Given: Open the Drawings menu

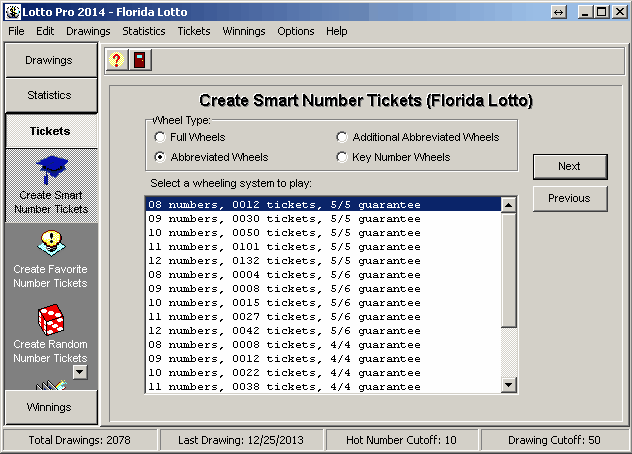Looking at the screenshot, I should [88, 31].
